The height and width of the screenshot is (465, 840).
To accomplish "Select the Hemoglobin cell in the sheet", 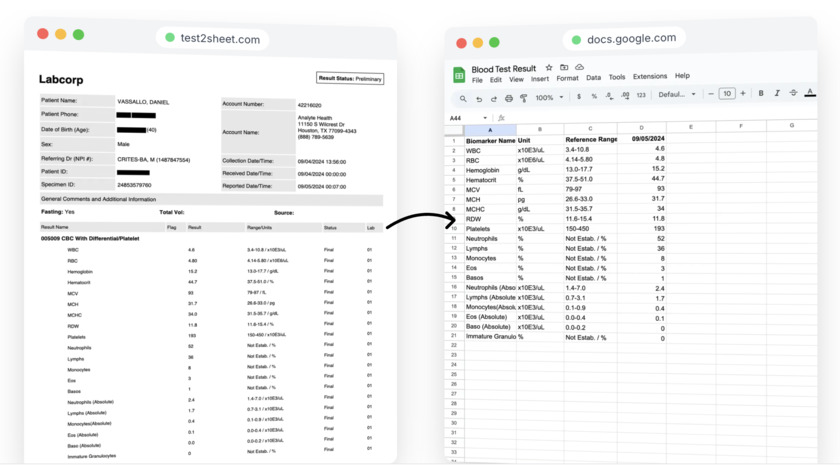I will click(x=490, y=170).
